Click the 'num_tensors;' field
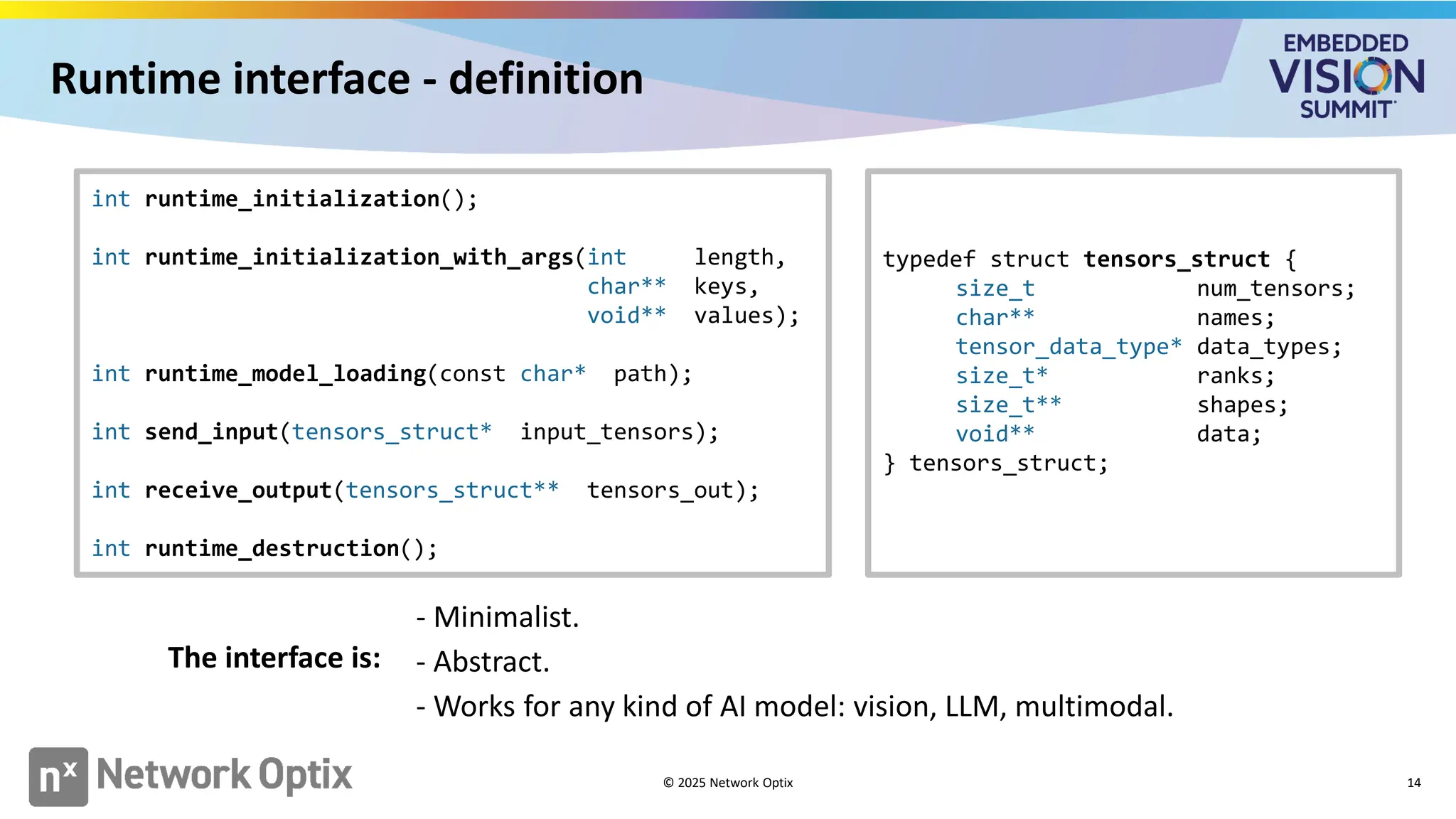Viewport: 1456px width, 819px height. tap(1276, 289)
